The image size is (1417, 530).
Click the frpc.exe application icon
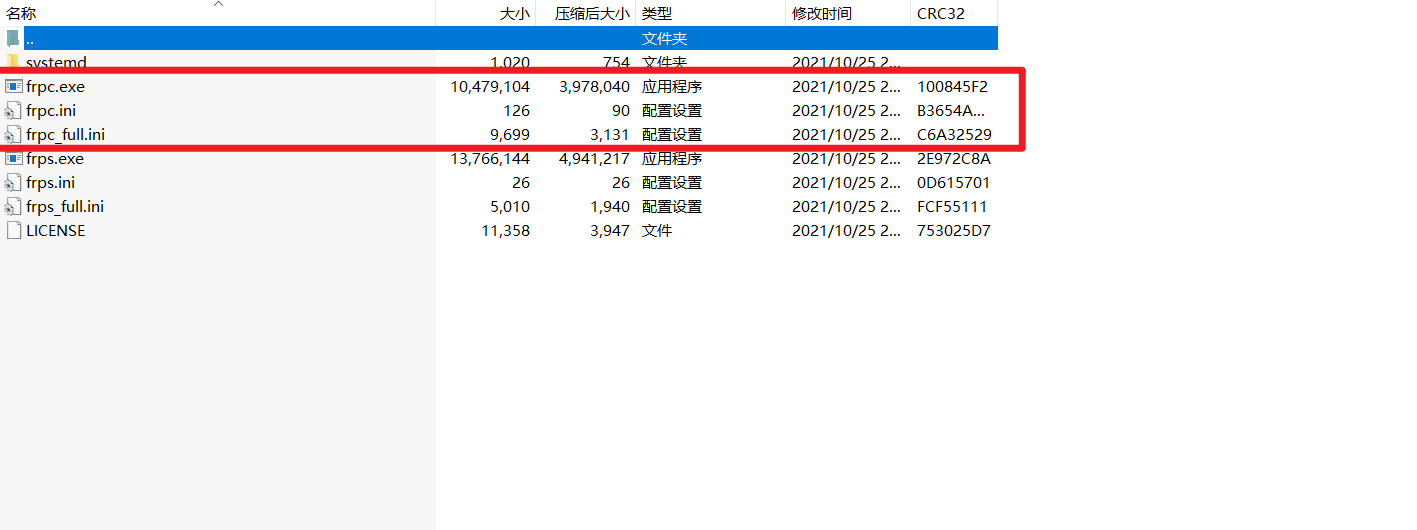(13, 87)
